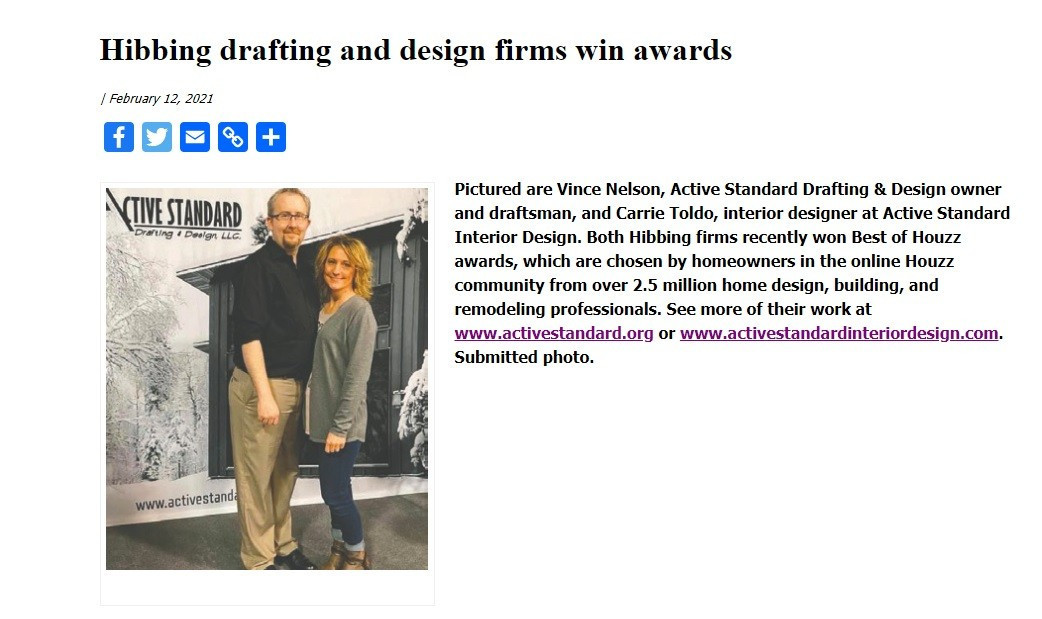Open the photo of Vince and Carrie
Image resolution: width=1042 pixels, height=619 pixels.
pyautogui.click(x=267, y=378)
